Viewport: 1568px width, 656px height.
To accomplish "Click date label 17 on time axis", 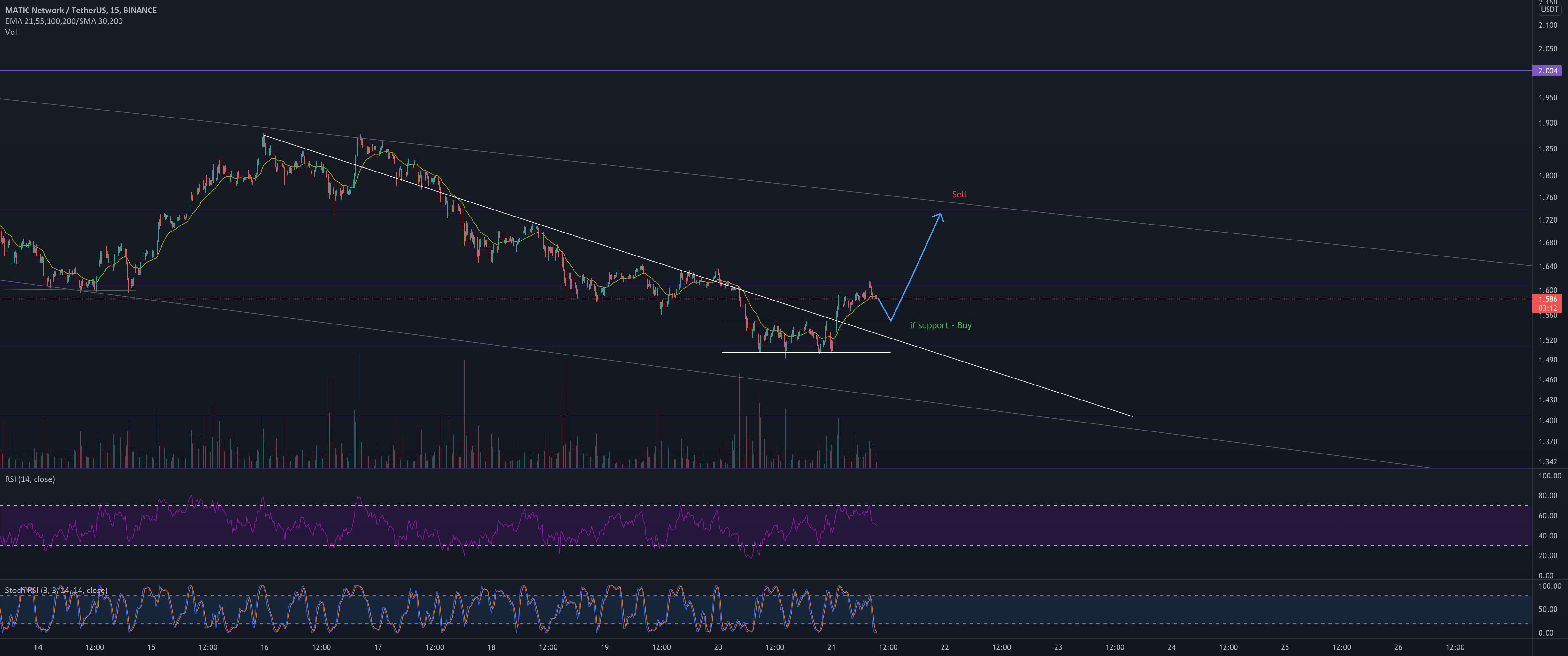I will pyautogui.click(x=378, y=647).
